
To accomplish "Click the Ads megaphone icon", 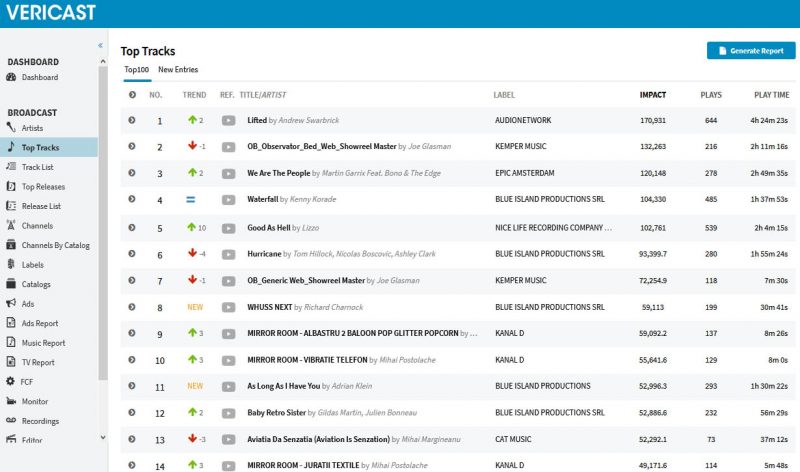I will [11, 303].
